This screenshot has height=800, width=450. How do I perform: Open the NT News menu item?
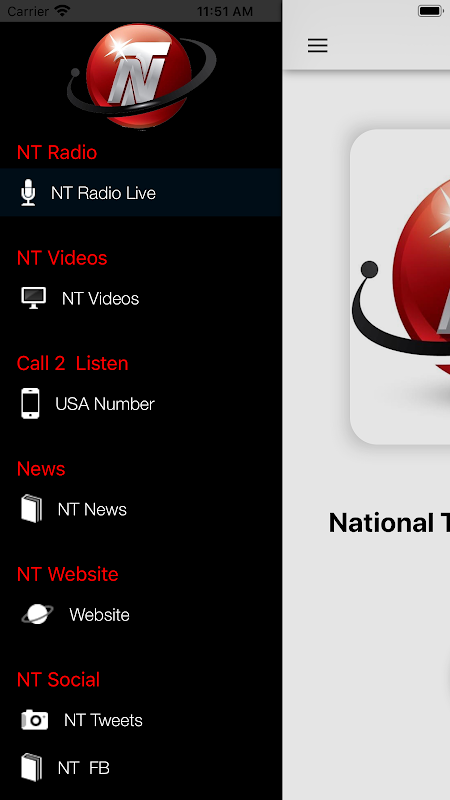pyautogui.click(x=92, y=509)
